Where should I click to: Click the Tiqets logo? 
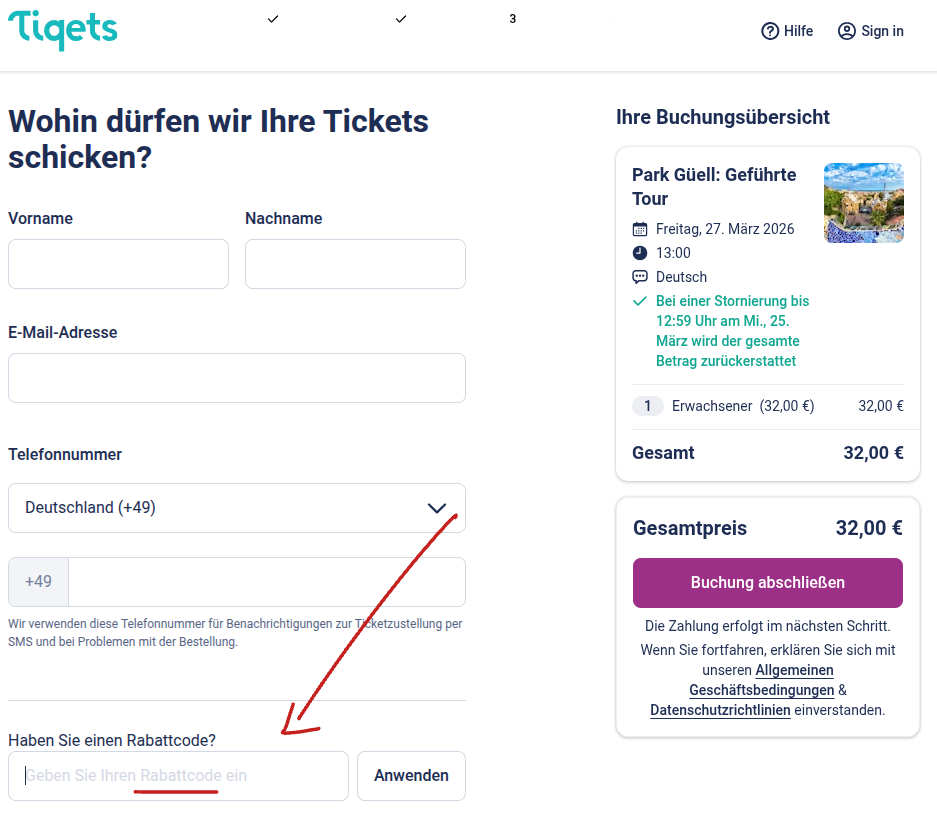point(62,30)
